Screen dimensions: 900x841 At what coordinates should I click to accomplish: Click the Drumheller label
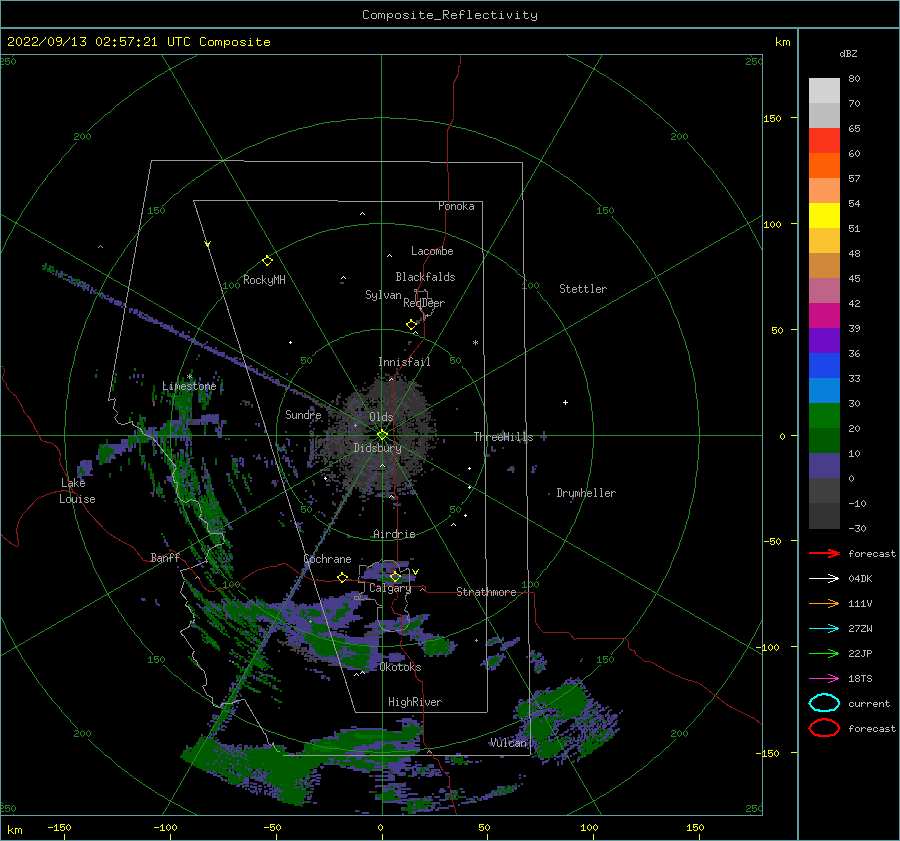pos(586,493)
